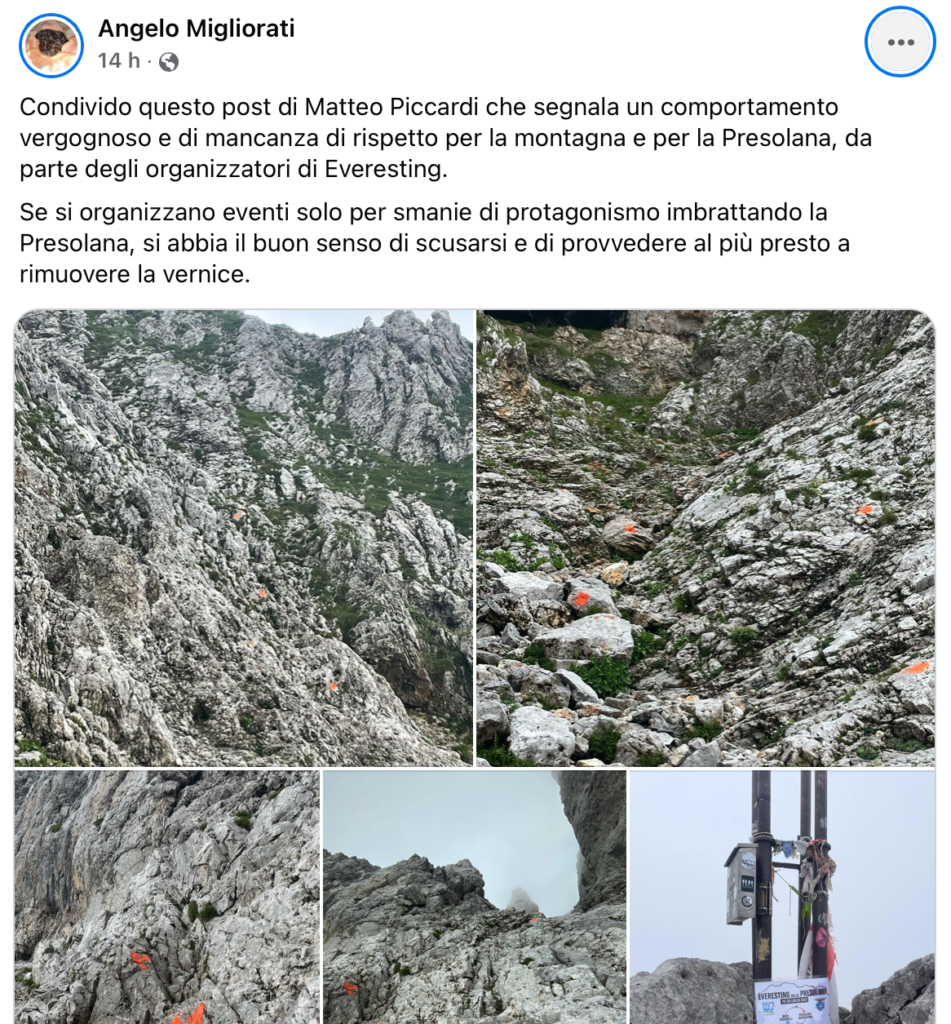Open the three-dots post options menu
The image size is (951, 1024).
coord(900,42)
